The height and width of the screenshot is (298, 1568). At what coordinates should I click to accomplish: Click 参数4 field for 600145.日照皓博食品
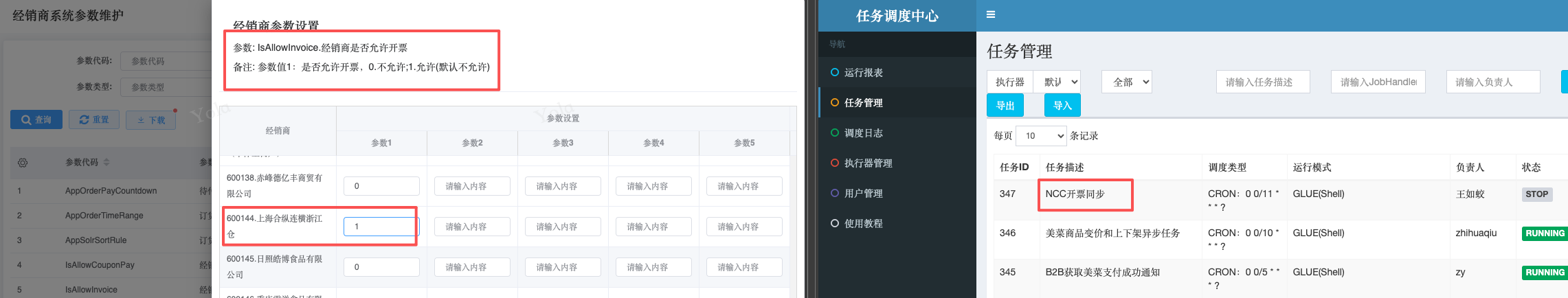(653, 267)
